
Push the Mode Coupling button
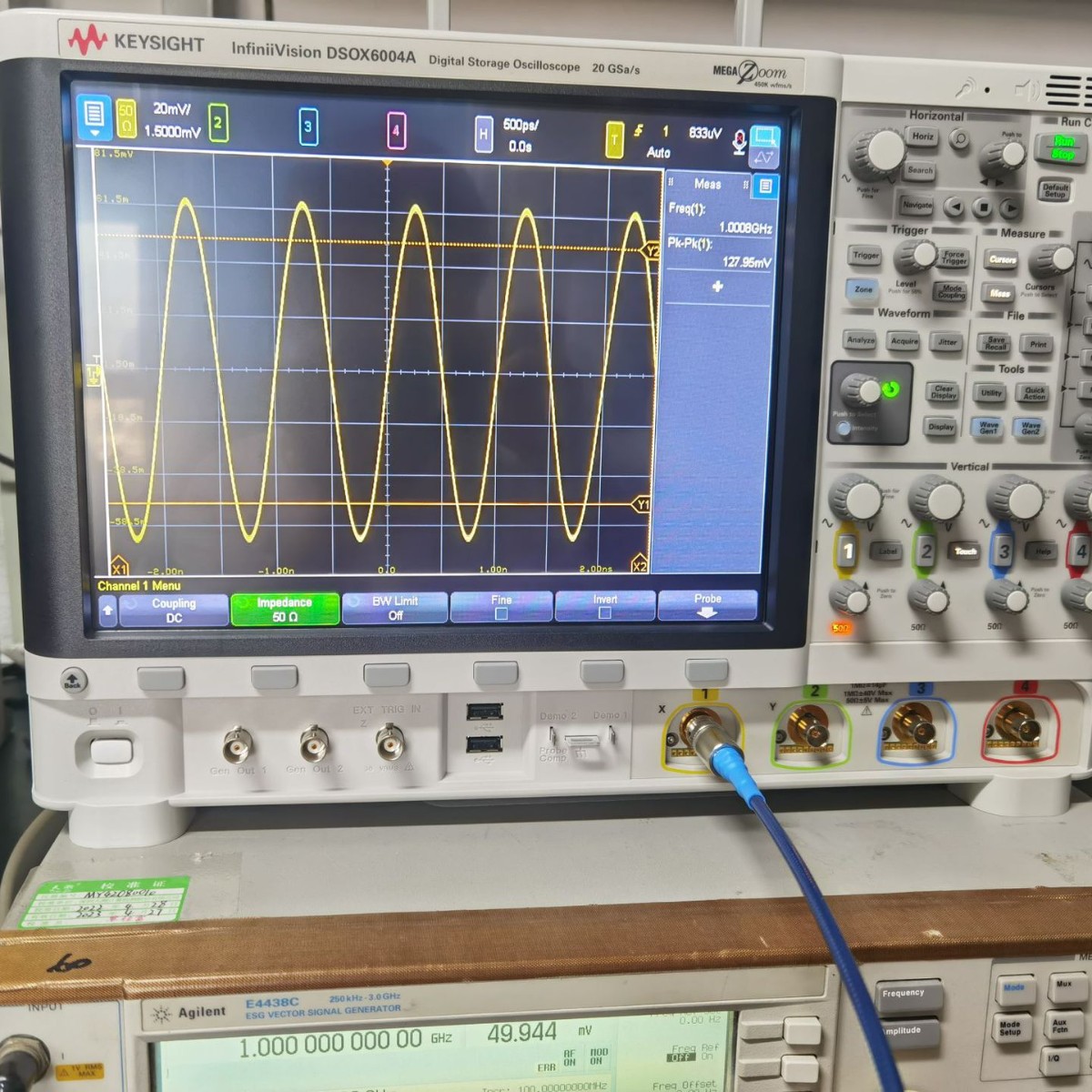pyautogui.click(x=951, y=291)
